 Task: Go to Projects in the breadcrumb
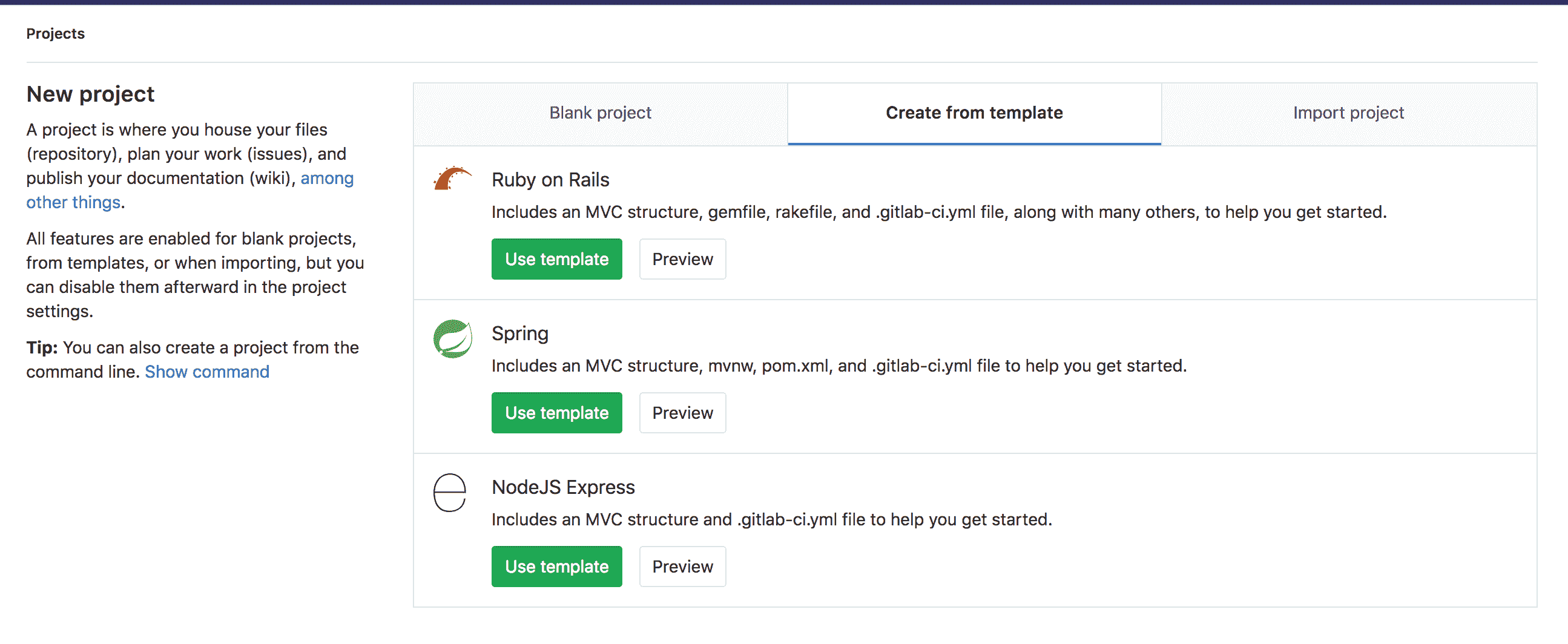point(55,34)
